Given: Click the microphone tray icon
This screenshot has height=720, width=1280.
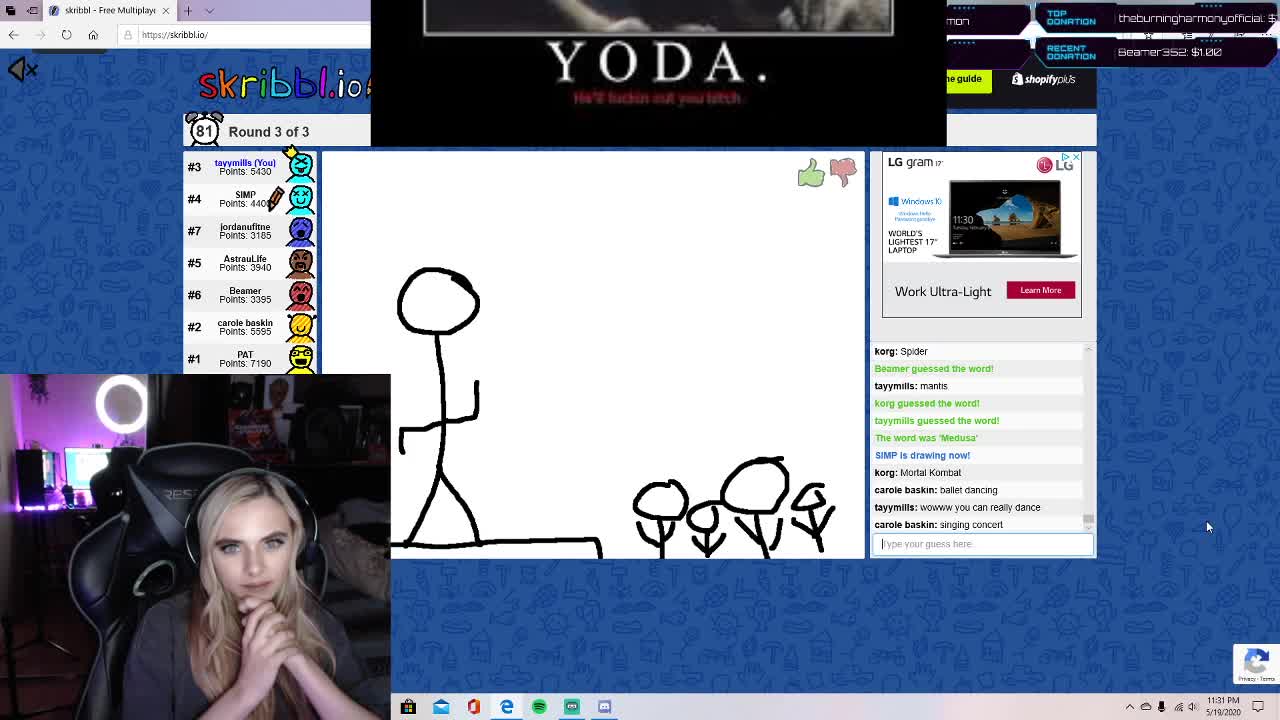Looking at the screenshot, I should (x=1161, y=707).
